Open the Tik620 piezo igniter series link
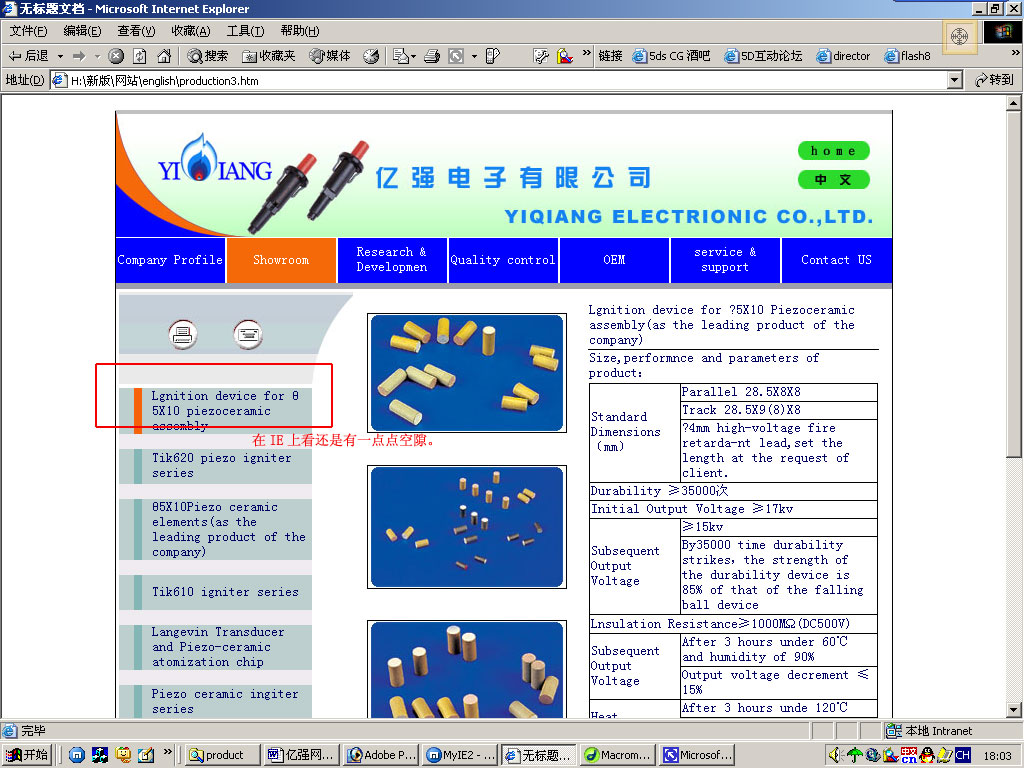The height and width of the screenshot is (768, 1024). pyautogui.click(x=221, y=465)
